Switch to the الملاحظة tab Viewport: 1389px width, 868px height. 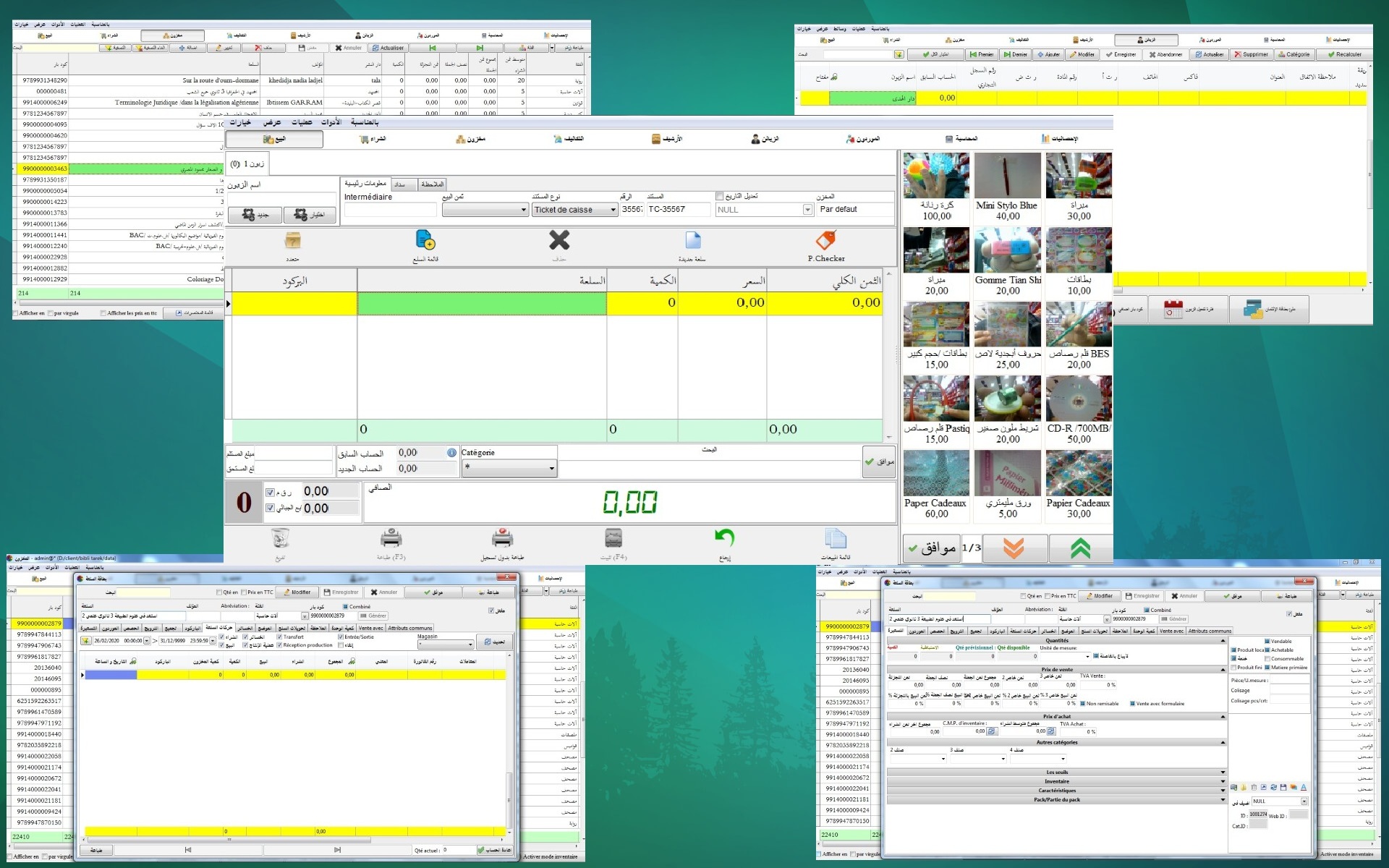[432, 184]
